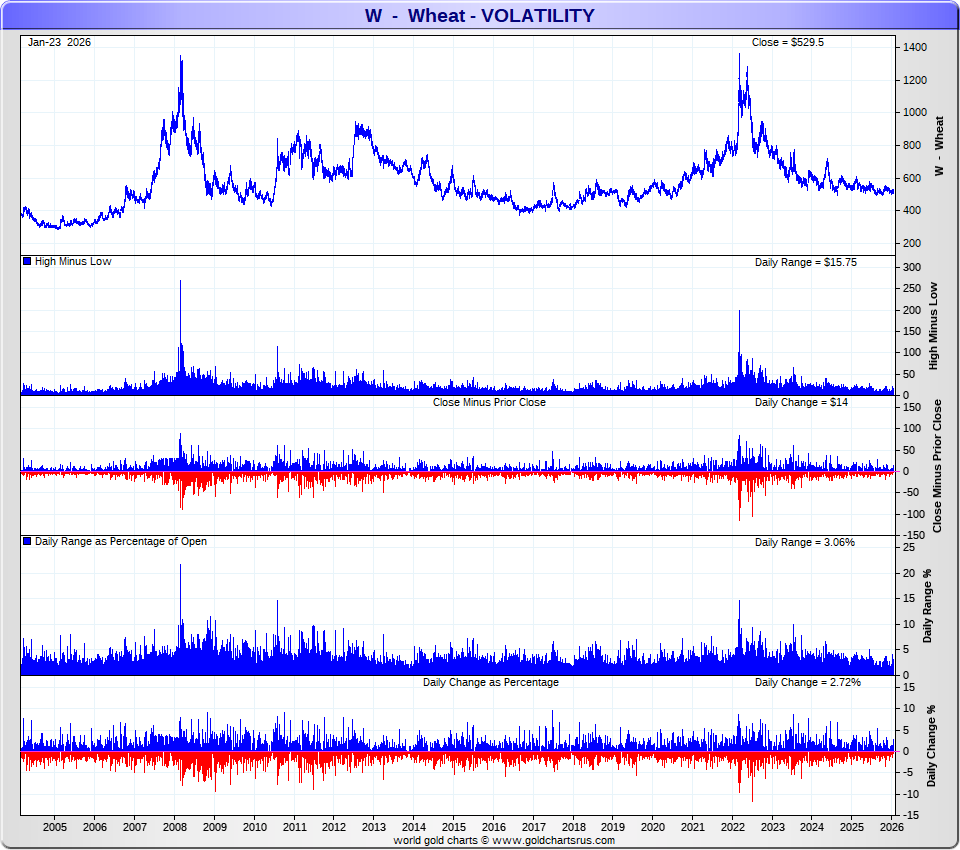Click the 'Daily Range = $15.75' readout
The width and height of the screenshot is (960, 850).
click(x=805, y=262)
